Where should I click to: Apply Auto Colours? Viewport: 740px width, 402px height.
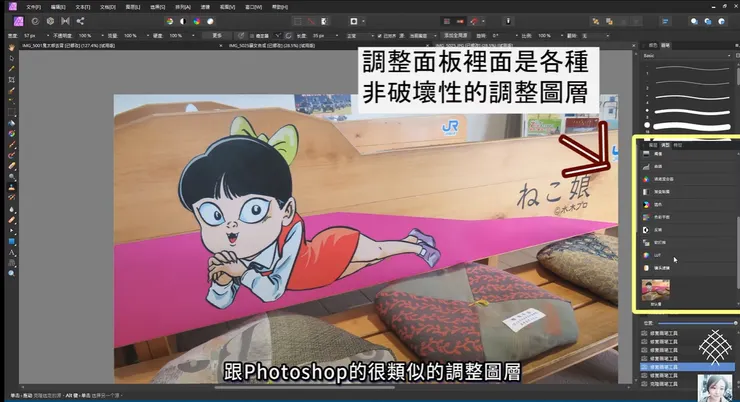tap(196, 21)
